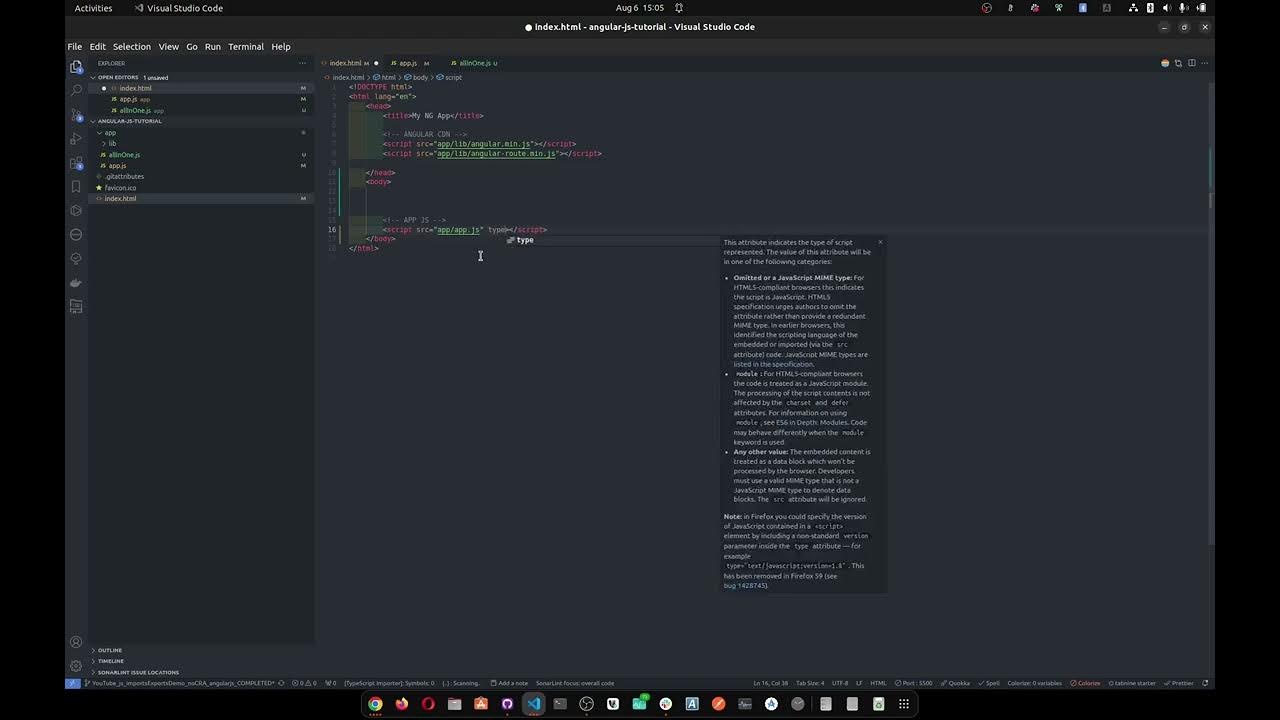Click Prettier in status bar
1280x720 pixels.
pos(1181,683)
